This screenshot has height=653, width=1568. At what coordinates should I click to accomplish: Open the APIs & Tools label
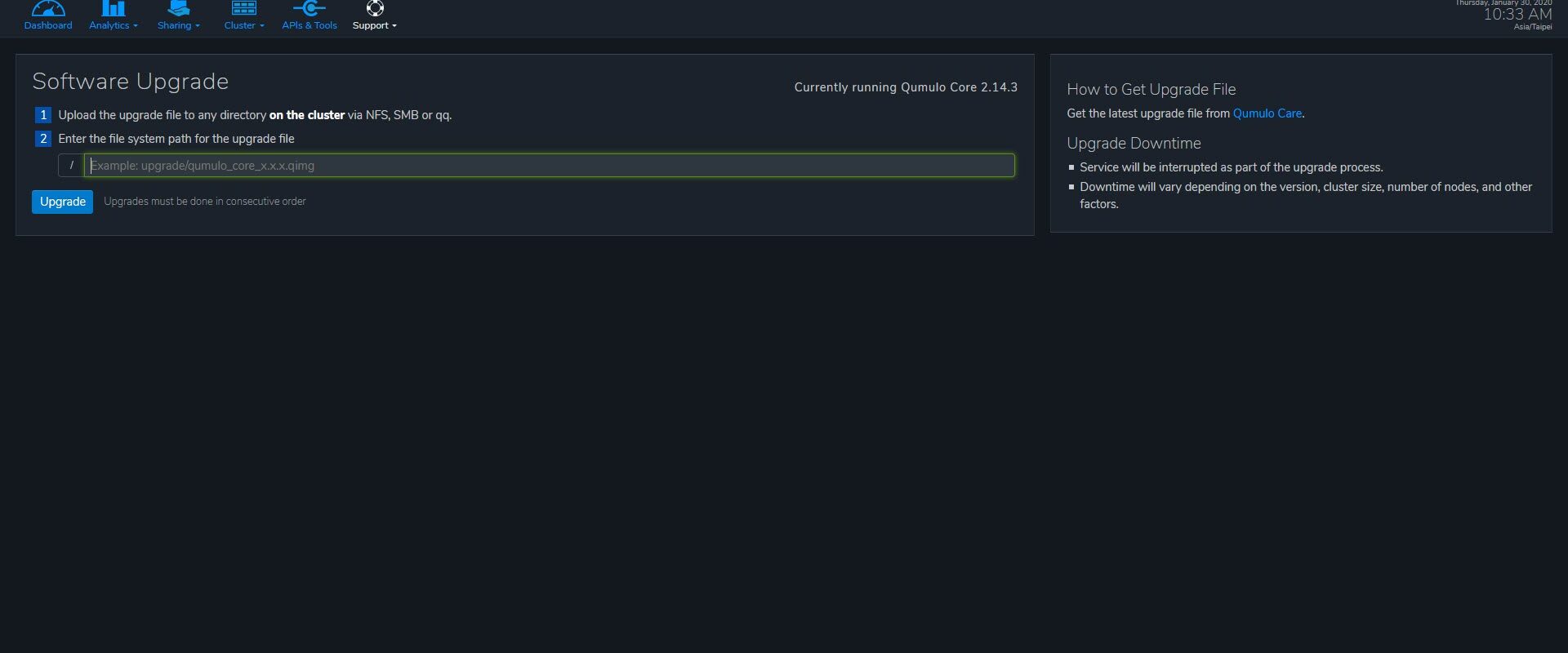click(310, 25)
